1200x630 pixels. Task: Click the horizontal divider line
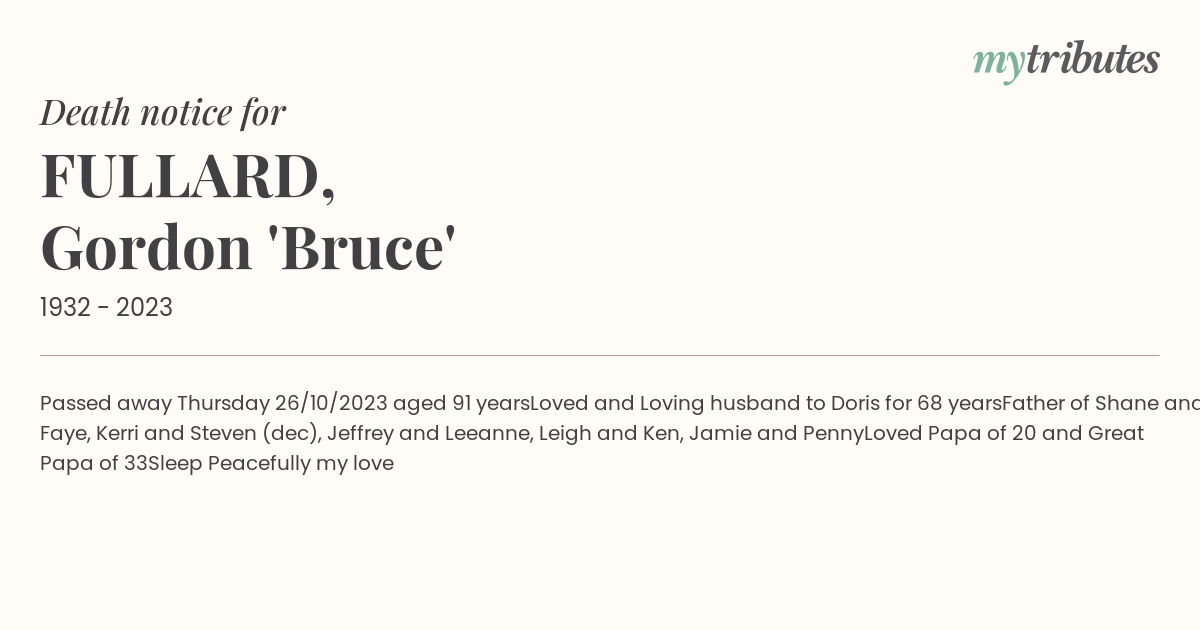coord(600,355)
